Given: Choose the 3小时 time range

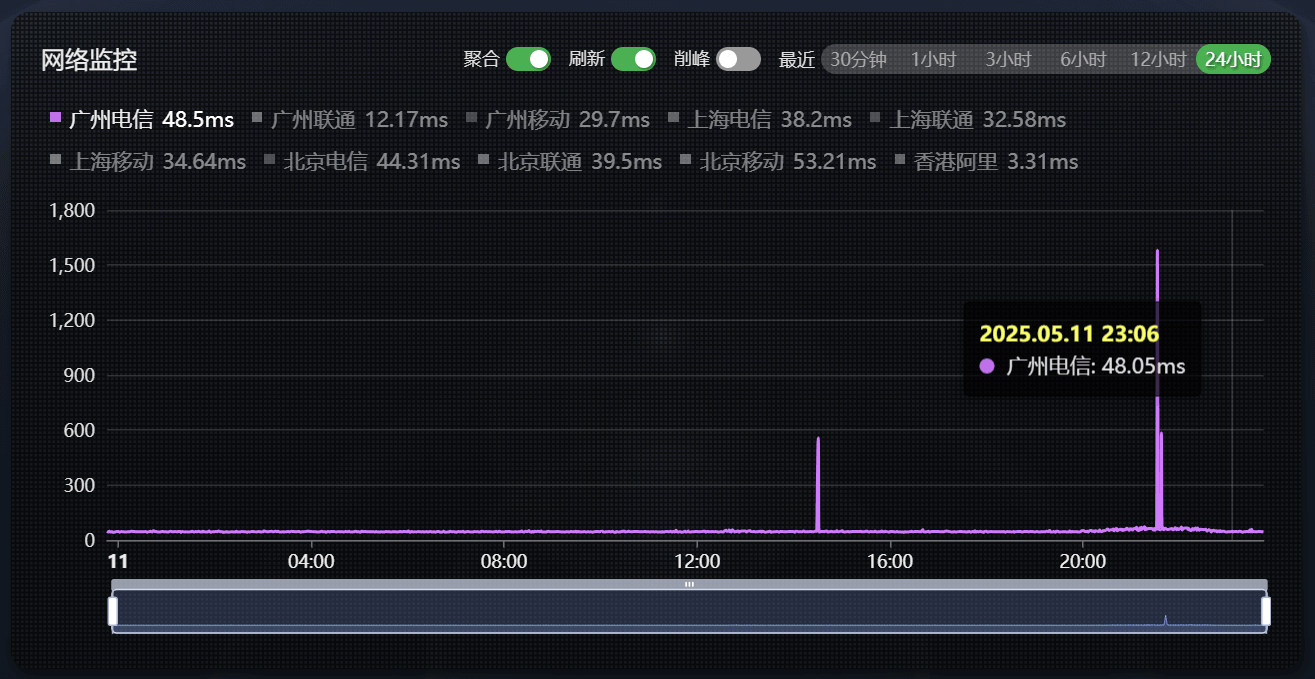Looking at the screenshot, I should point(1007,59).
